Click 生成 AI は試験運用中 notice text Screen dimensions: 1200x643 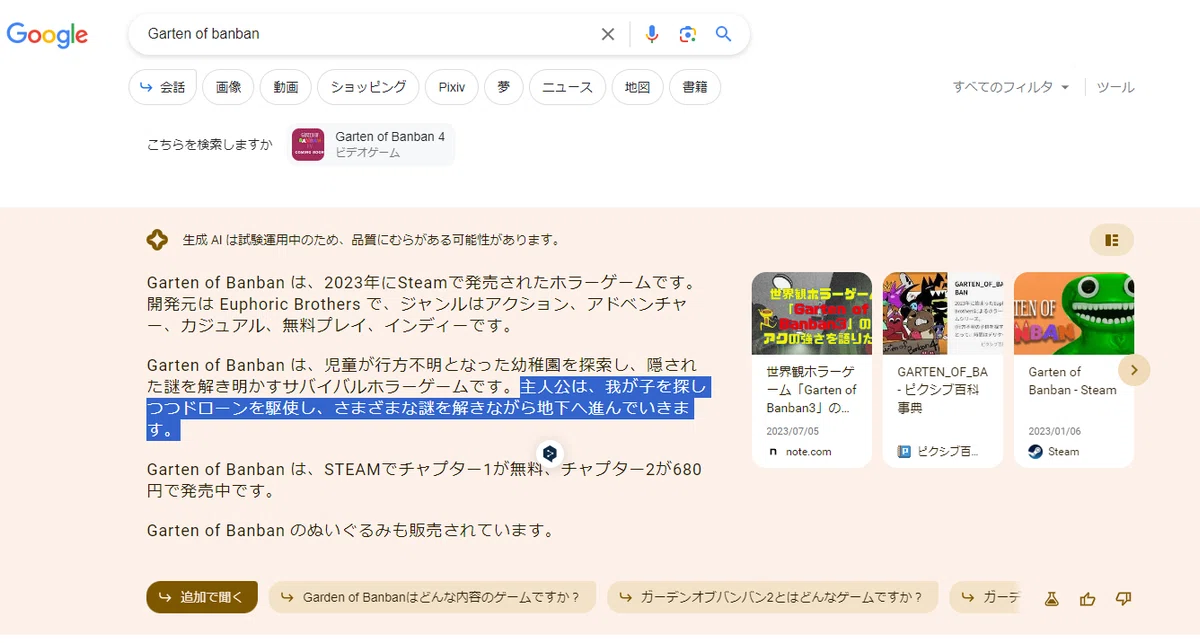pyautogui.click(x=371, y=240)
